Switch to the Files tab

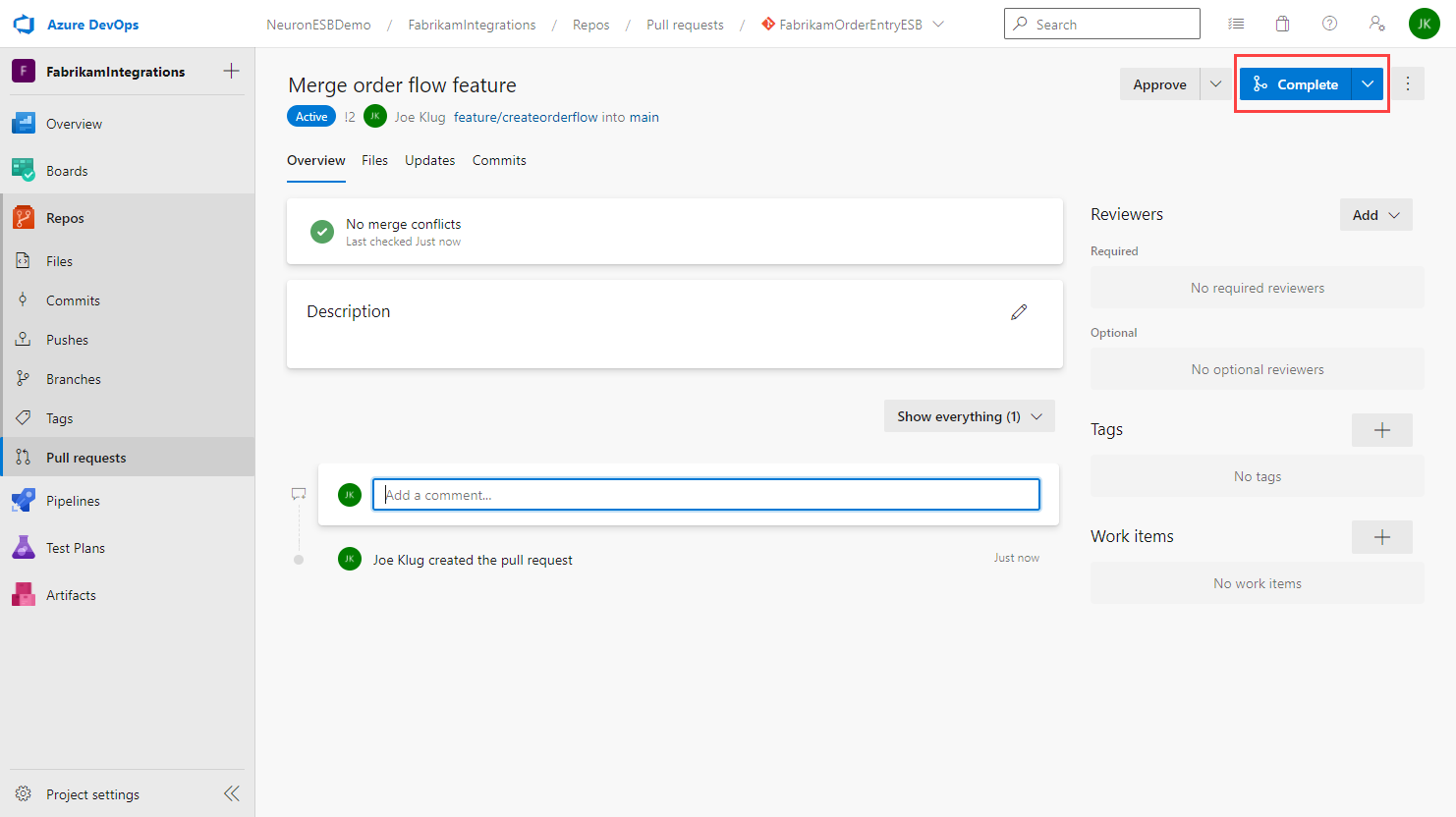[374, 160]
